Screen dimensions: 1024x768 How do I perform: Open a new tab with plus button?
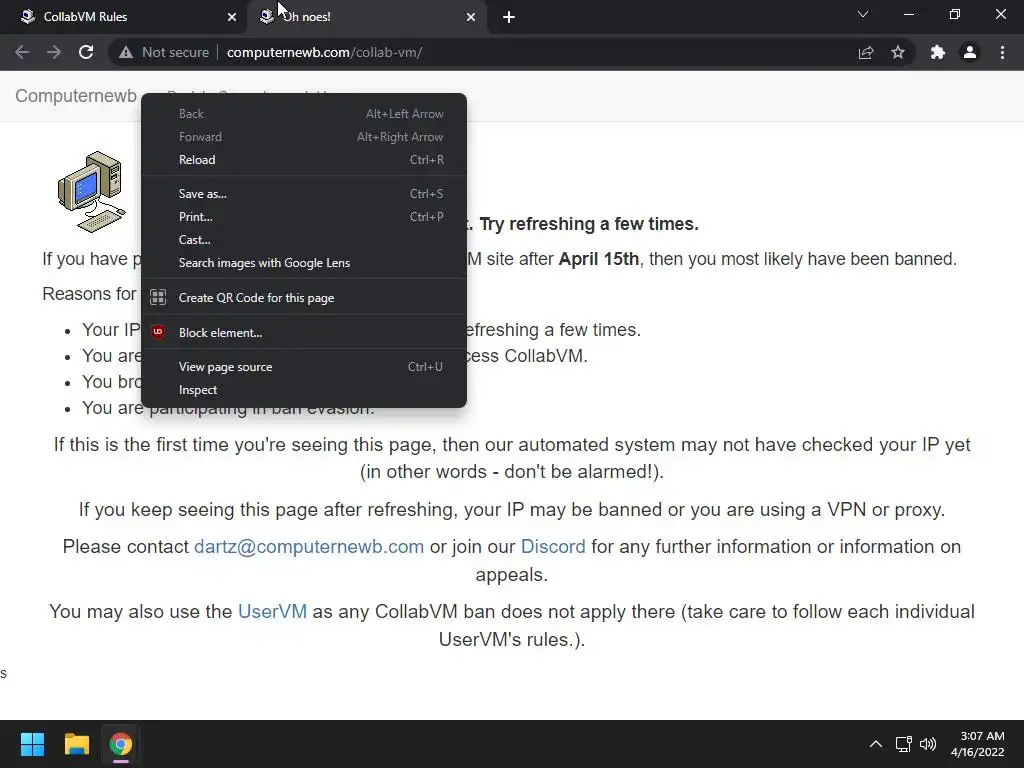(x=509, y=17)
